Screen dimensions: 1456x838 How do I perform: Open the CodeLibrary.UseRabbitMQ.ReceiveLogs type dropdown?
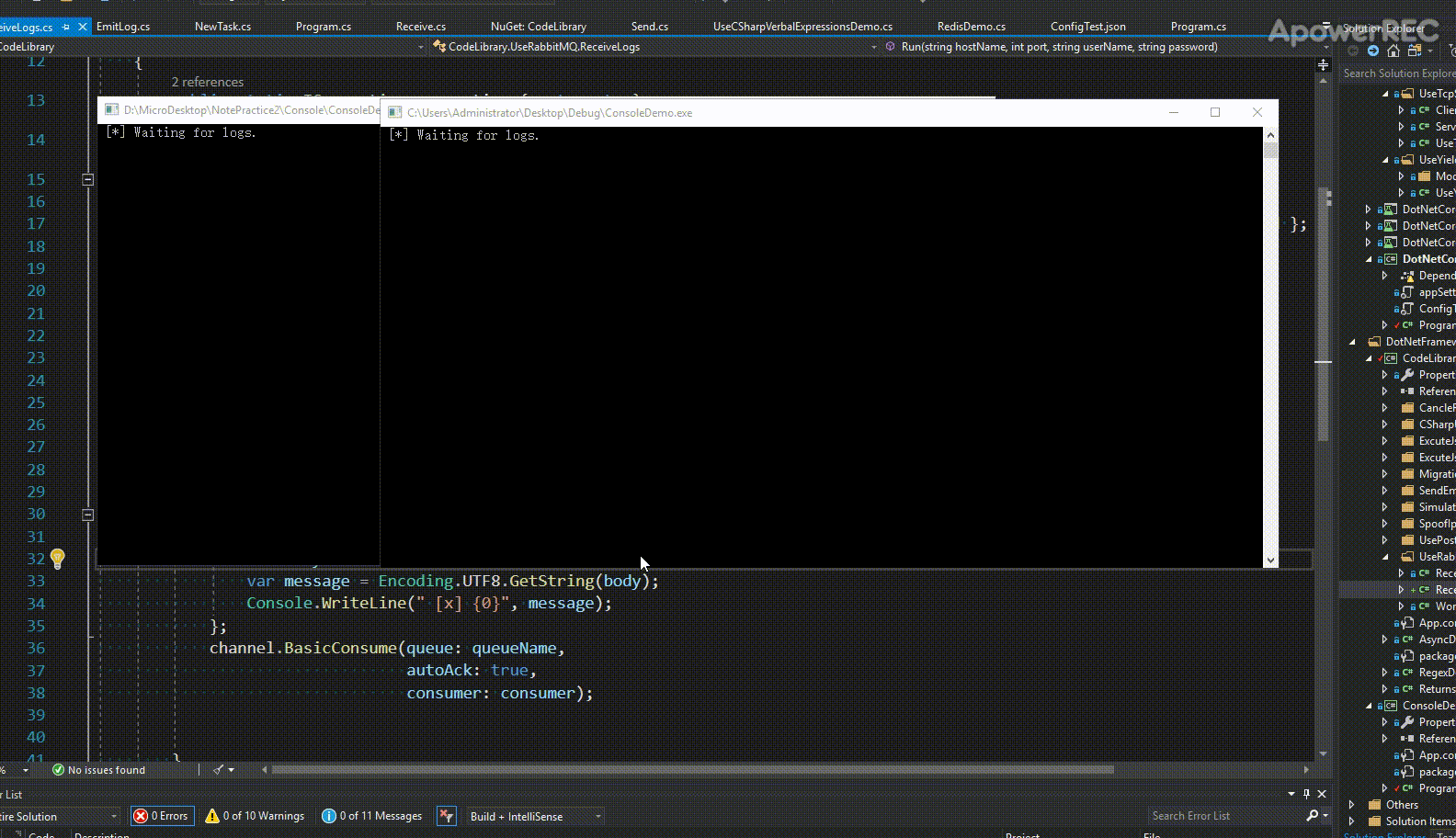coord(654,47)
